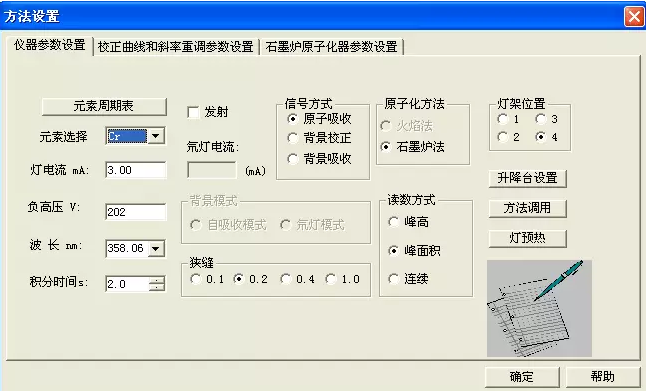Choose 峰高 reading mode

[393, 222]
